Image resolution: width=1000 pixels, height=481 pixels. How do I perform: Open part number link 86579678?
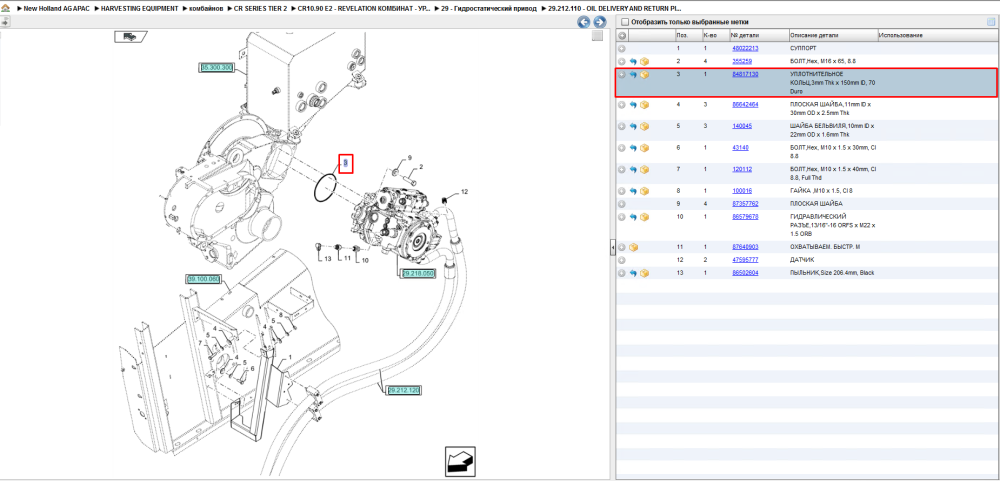coord(745,217)
